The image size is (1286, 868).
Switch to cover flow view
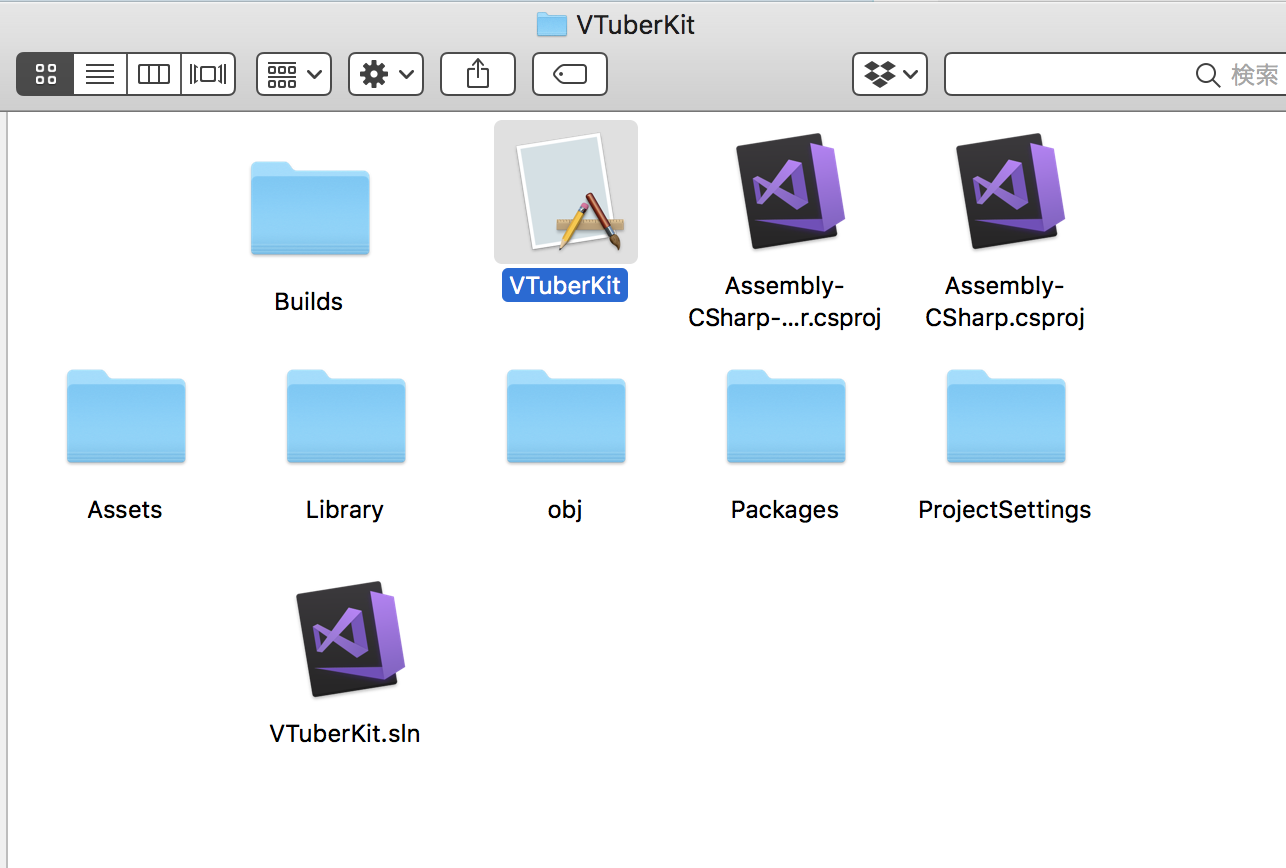point(208,74)
